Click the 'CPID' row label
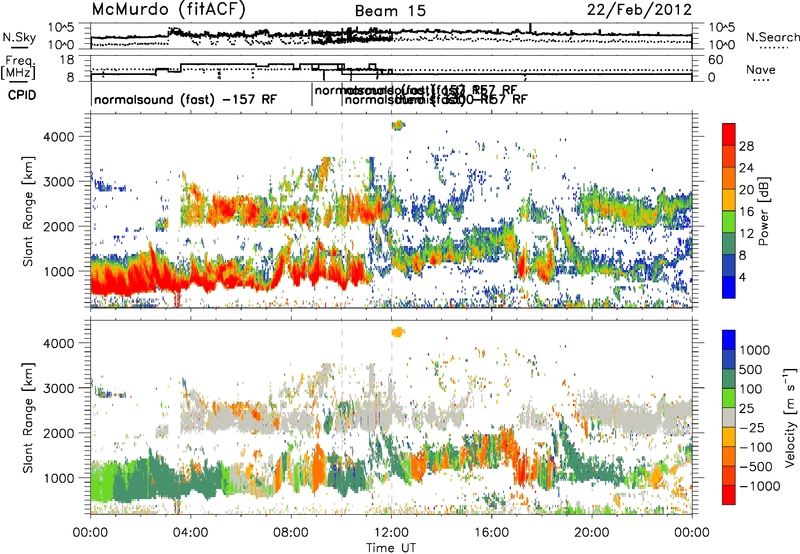 point(22,95)
